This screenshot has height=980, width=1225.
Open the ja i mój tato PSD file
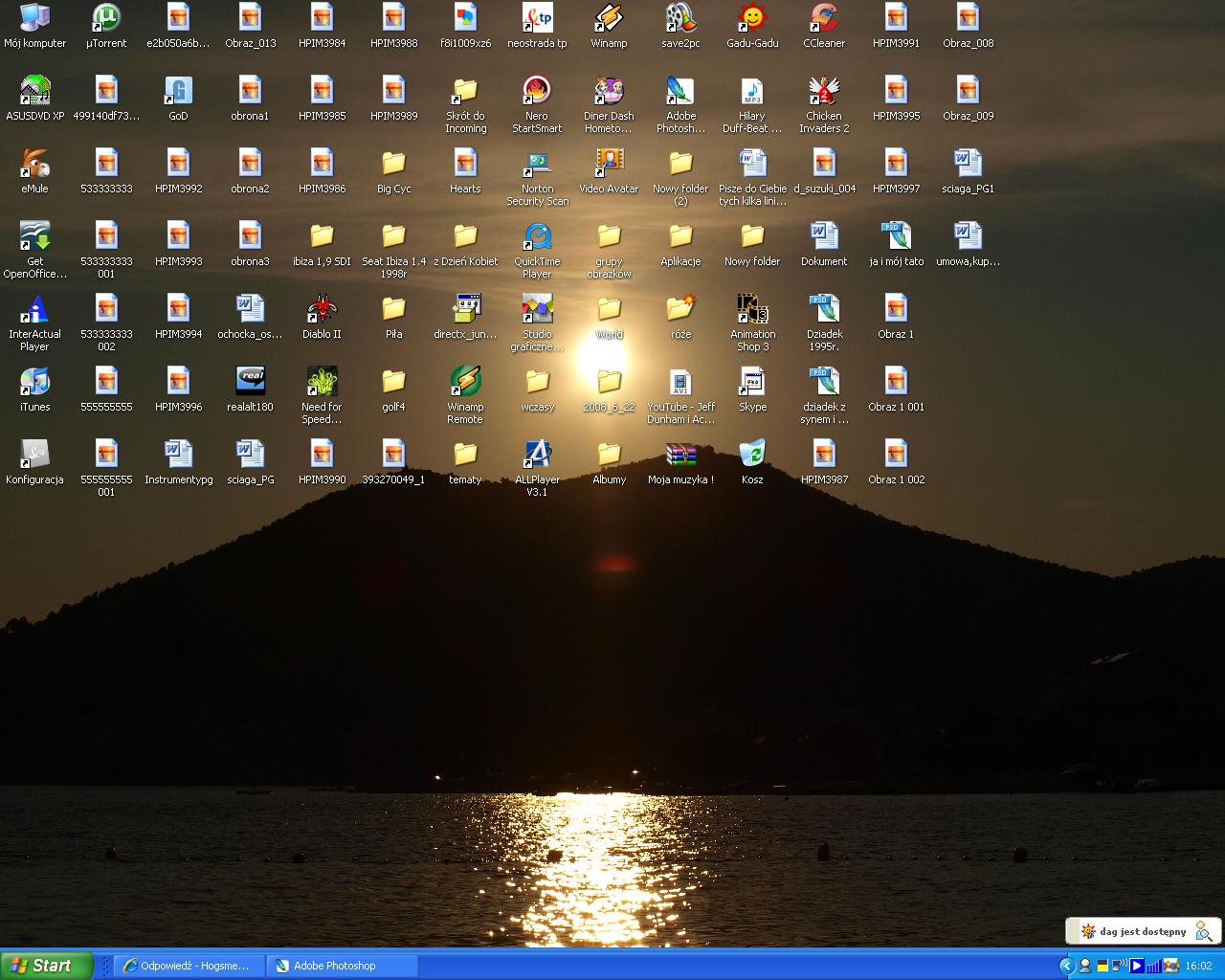tap(896, 244)
